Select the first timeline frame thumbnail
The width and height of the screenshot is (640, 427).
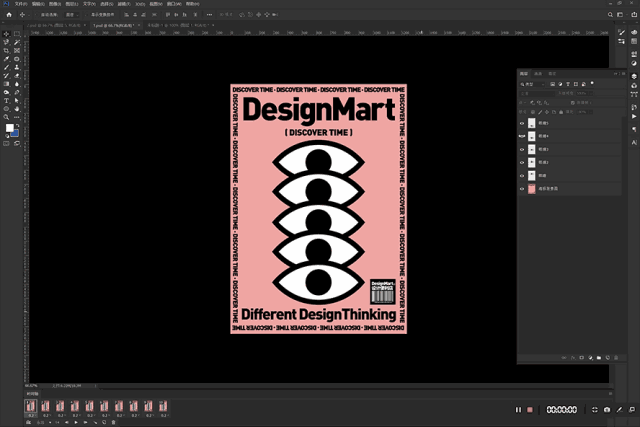[30, 406]
